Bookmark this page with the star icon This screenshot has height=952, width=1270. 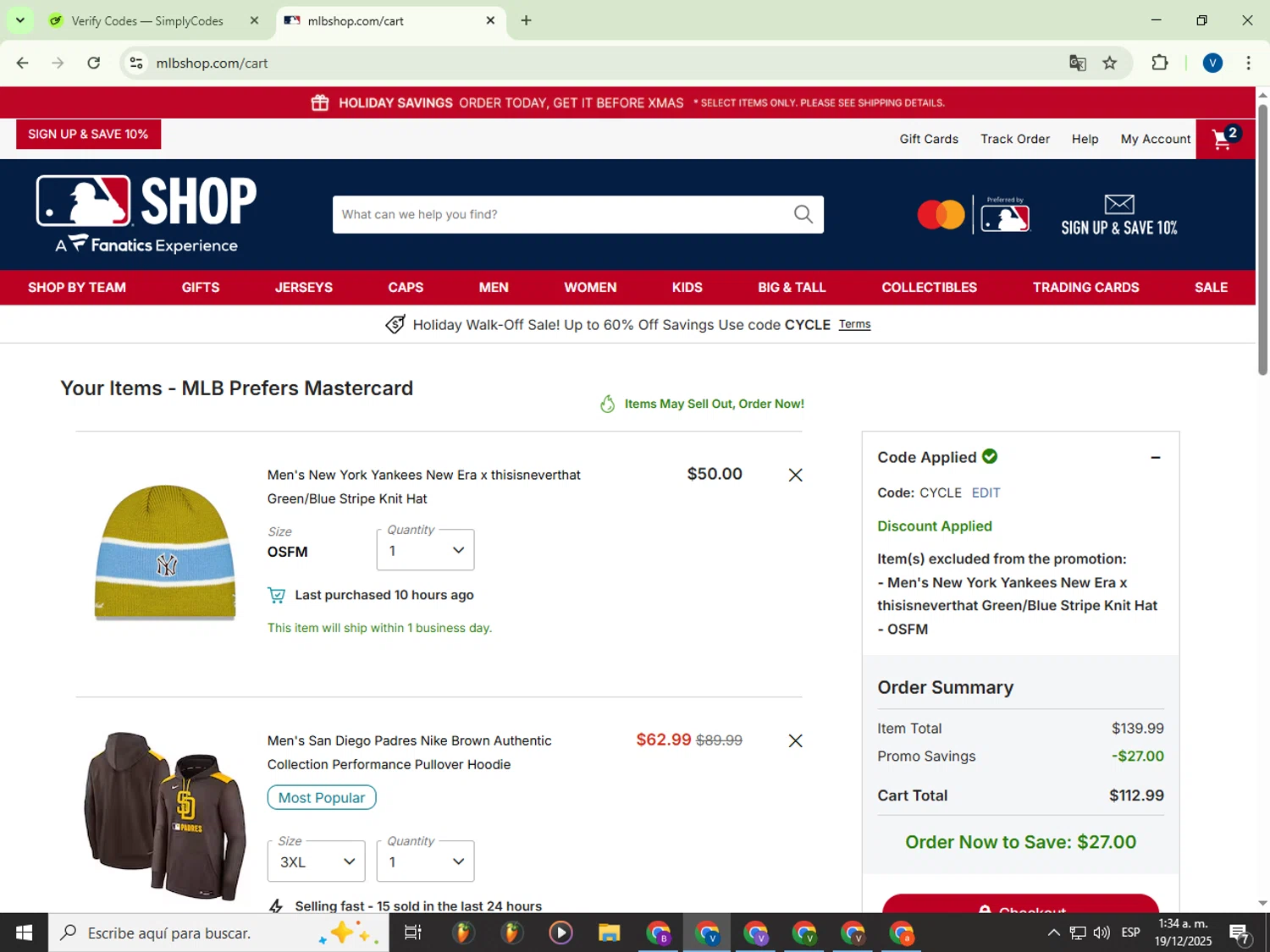pos(1109,63)
